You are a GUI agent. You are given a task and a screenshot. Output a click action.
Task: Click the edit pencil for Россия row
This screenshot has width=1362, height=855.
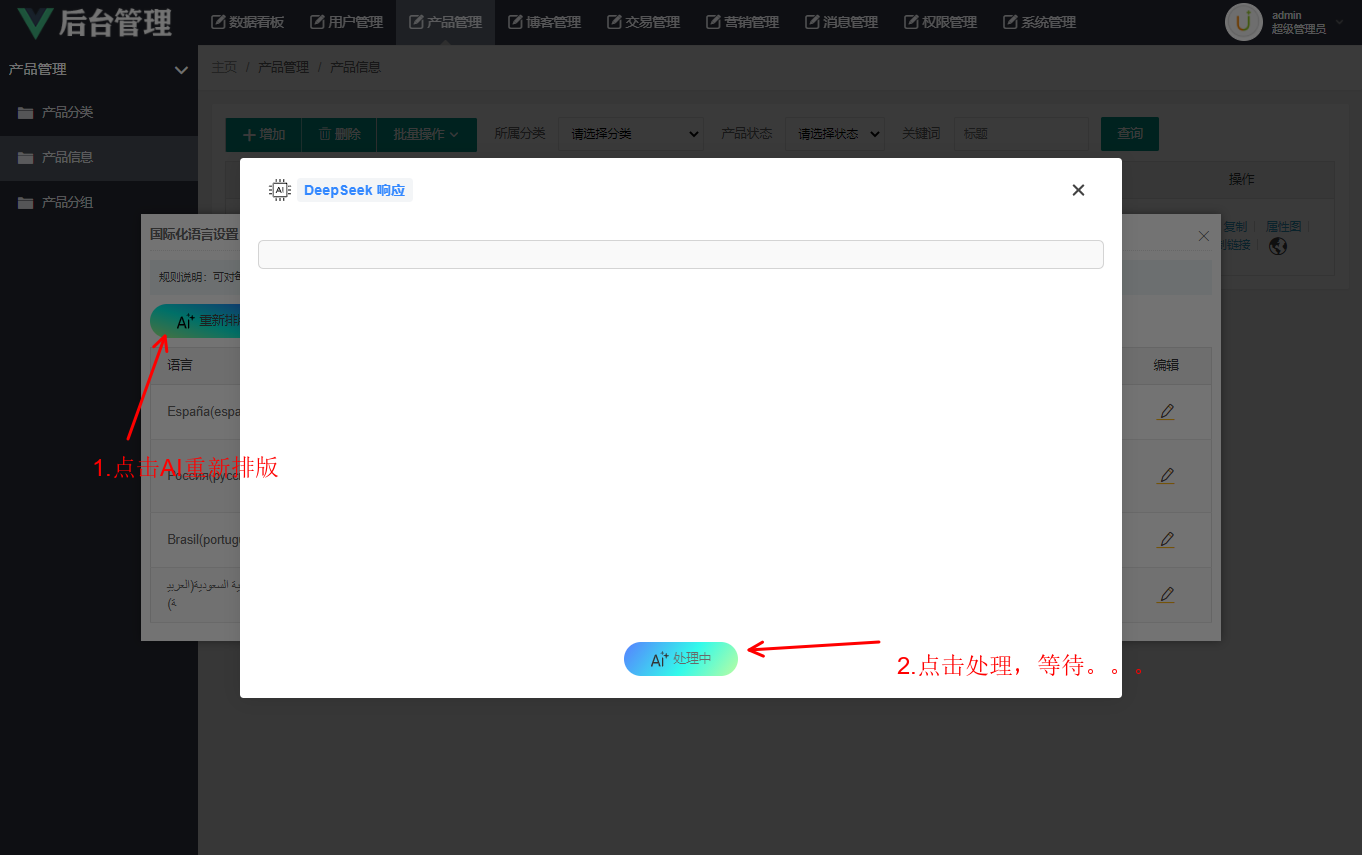[1166, 475]
